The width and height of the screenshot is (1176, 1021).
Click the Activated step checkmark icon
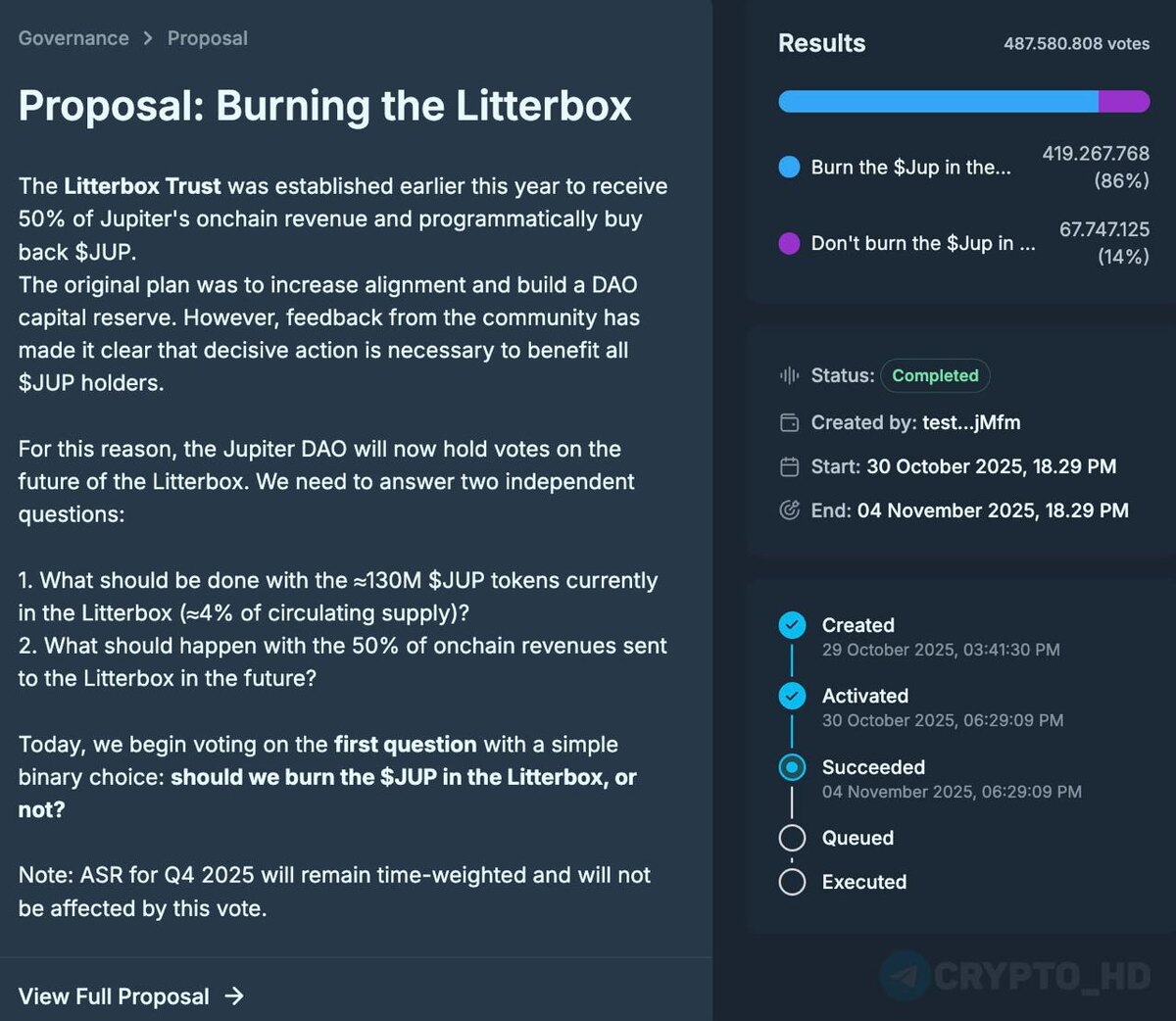point(792,696)
